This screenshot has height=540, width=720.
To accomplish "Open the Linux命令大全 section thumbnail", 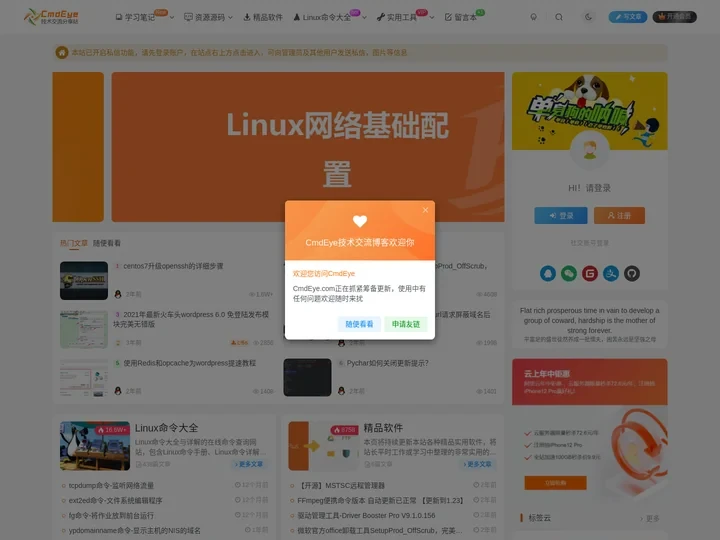I will 95,446.
